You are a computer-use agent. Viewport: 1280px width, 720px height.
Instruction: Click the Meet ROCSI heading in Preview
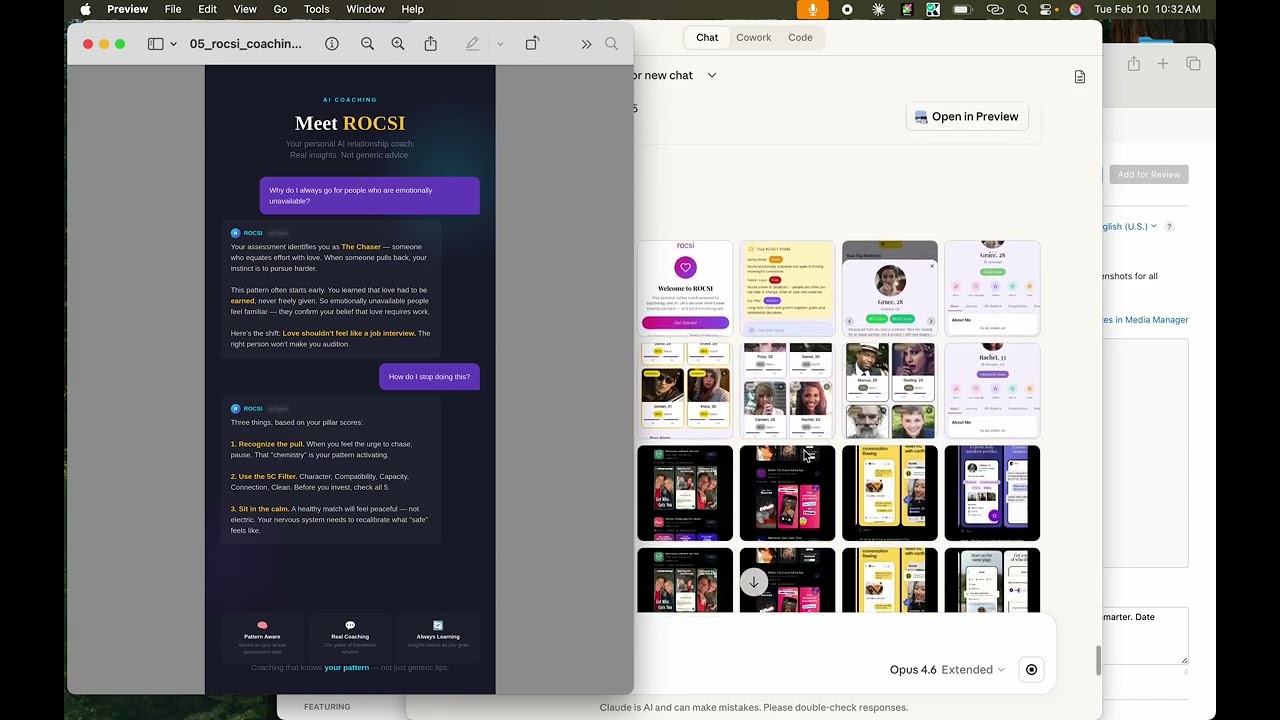click(x=350, y=123)
